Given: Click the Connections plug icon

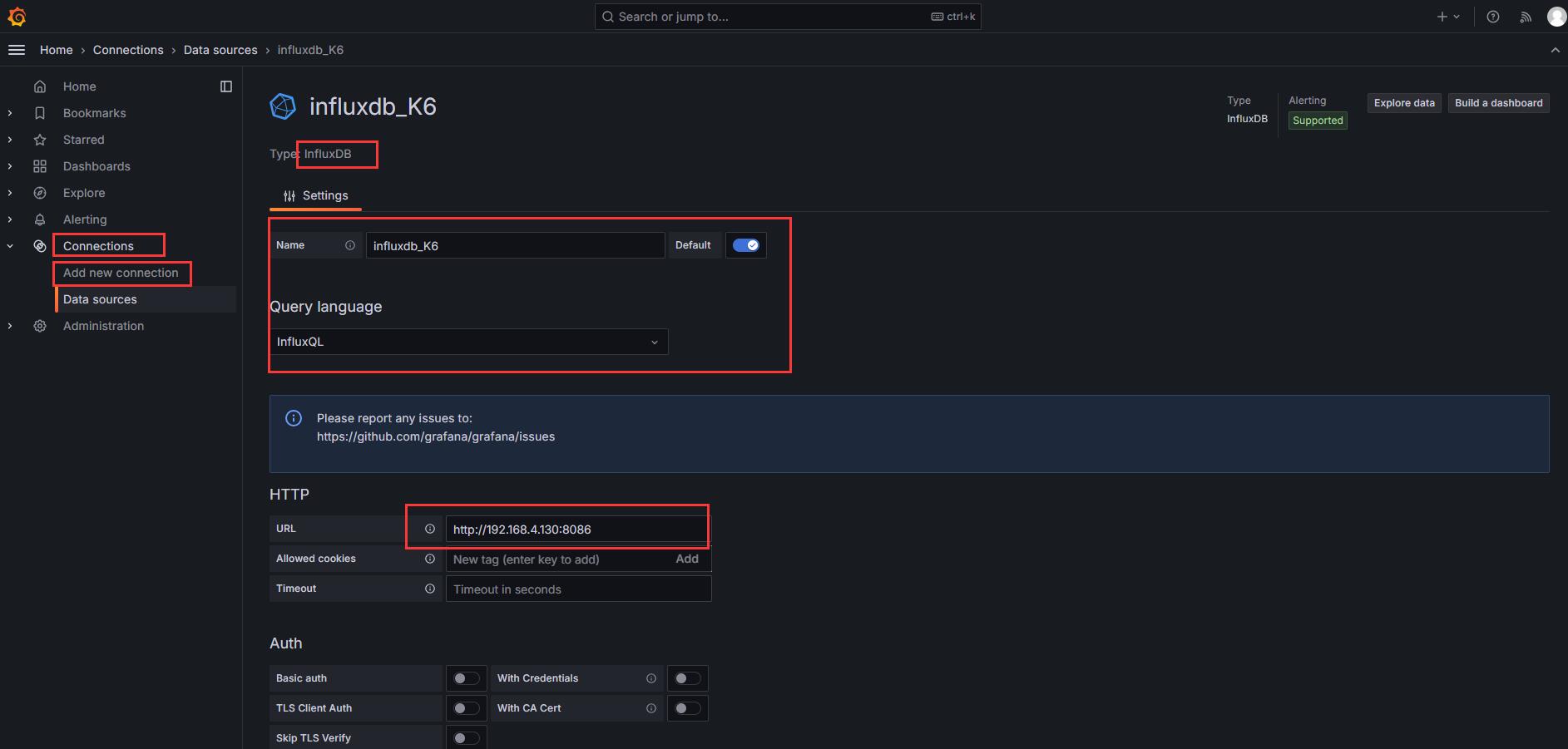Looking at the screenshot, I should coord(40,246).
